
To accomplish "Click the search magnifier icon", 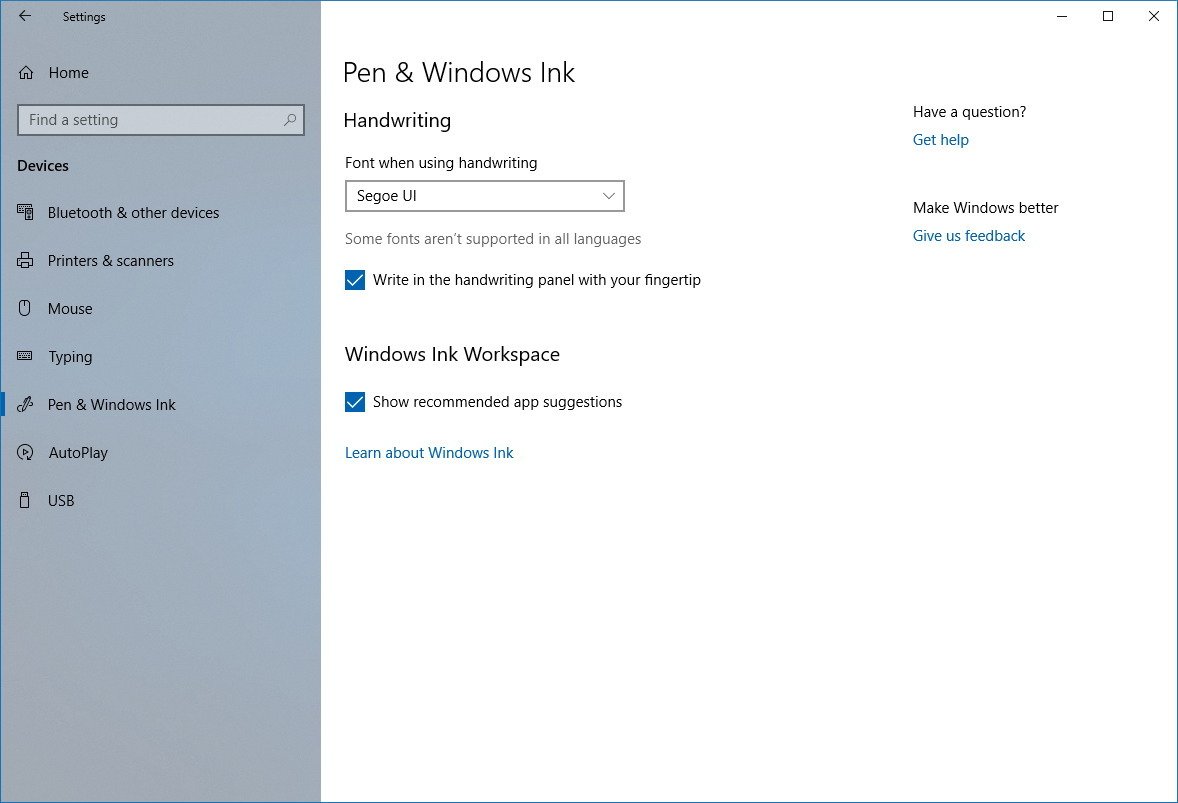I will tap(290, 119).
